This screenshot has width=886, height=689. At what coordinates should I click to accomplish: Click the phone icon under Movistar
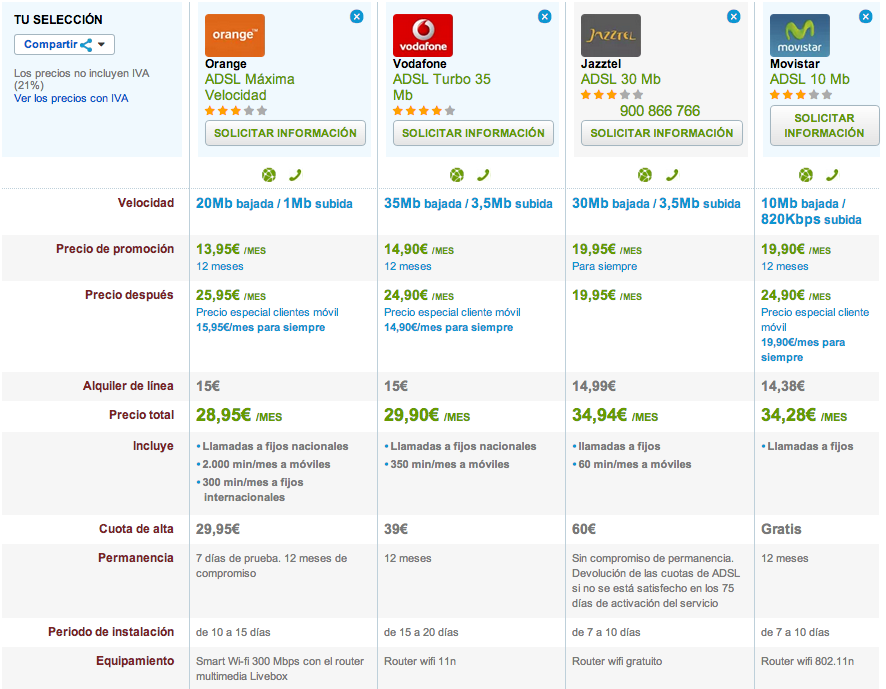pyautogui.click(x=832, y=175)
